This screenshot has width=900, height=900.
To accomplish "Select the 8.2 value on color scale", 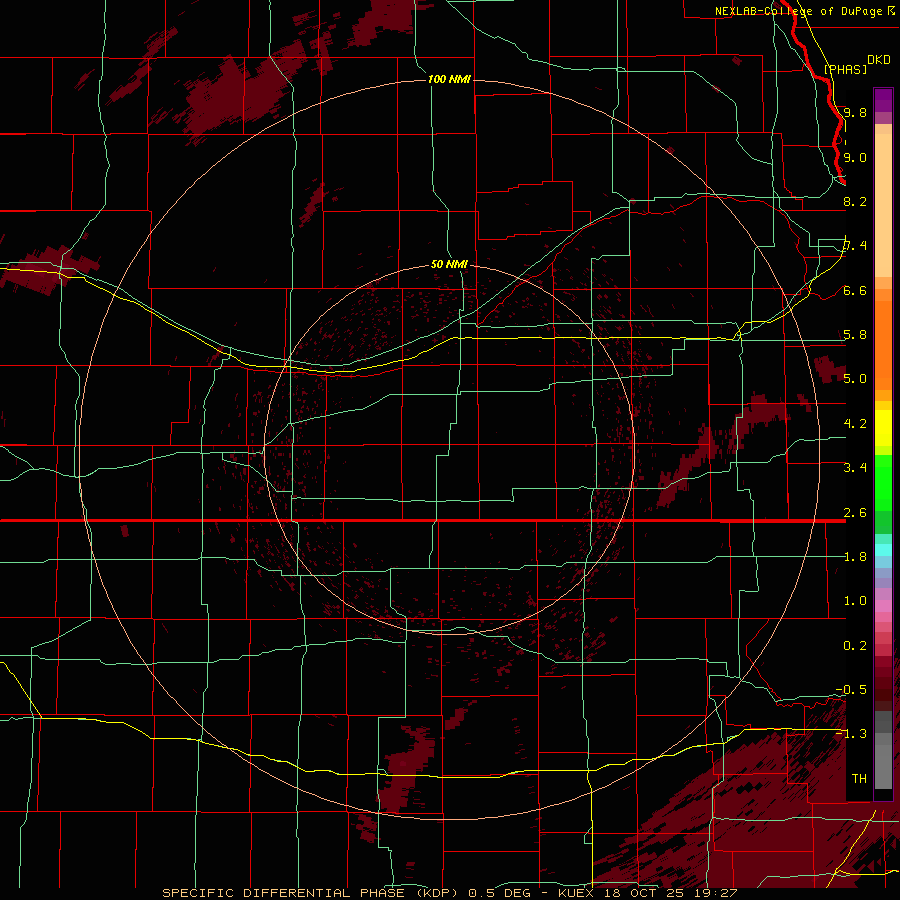I will pyautogui.click(x=855, y=202).
